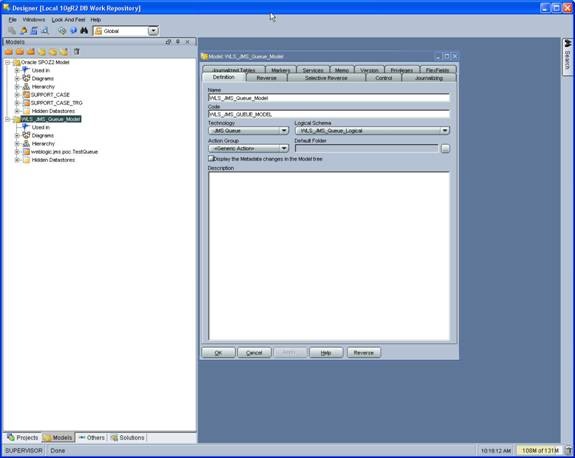Switch to the Projects tab at bottom
575x458 pixels.
point(23,437)
